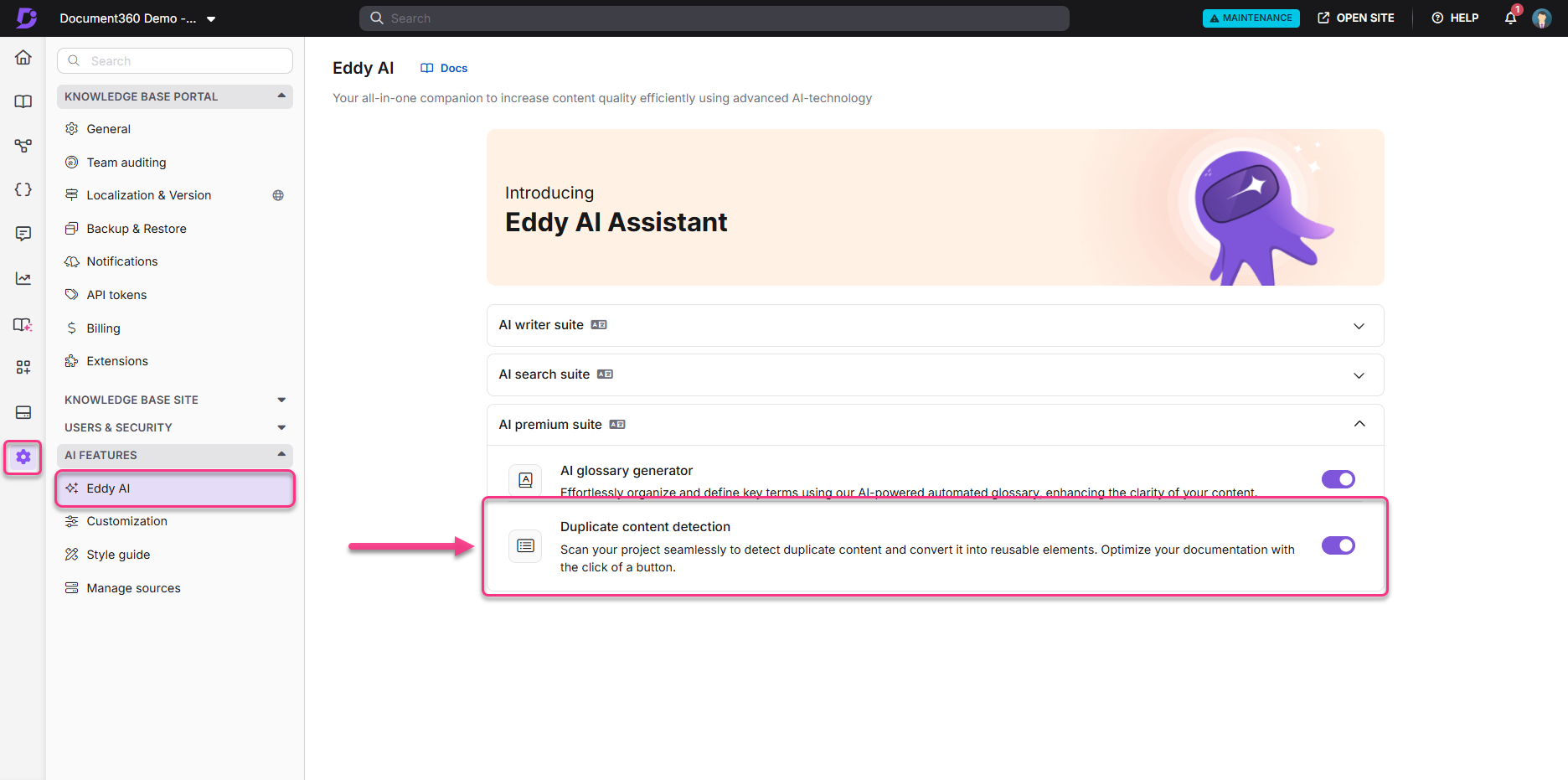View Analytics via the chart icon
Screen dimensions: 1568x780
pos(23,278)
